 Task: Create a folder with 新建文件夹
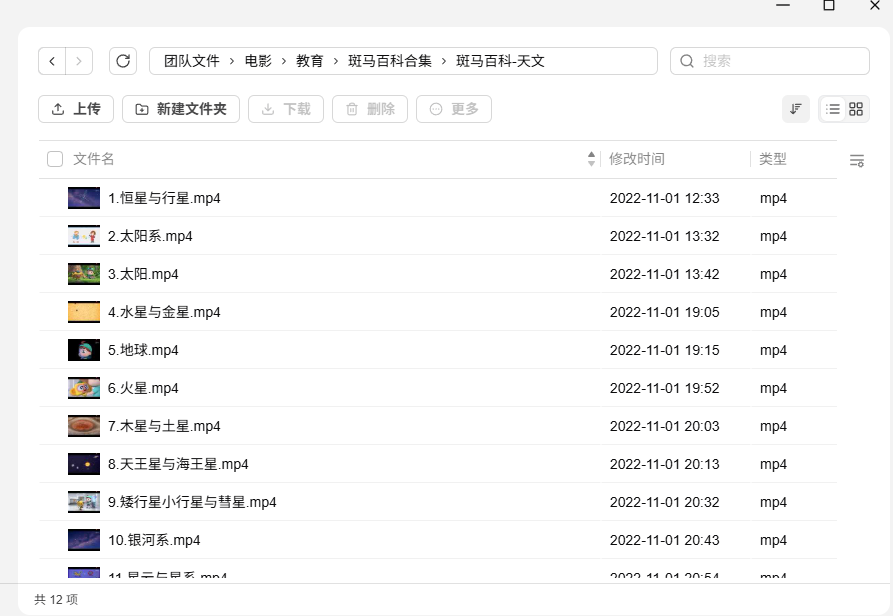point(181,109)
